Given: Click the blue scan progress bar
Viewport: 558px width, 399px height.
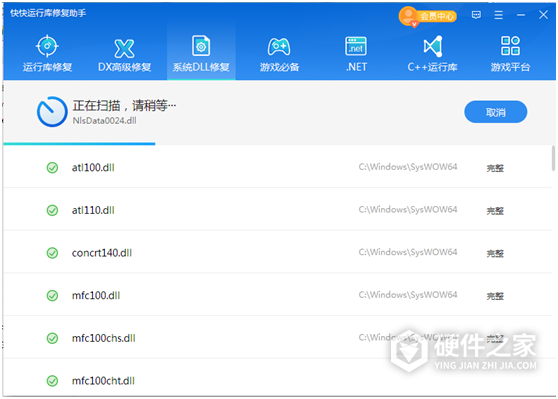Looking at the screenshot, I should pos(79,144).
